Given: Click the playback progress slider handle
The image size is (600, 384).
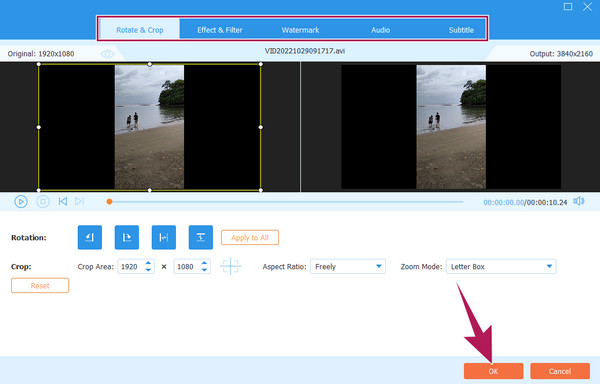Looking at the screenshot, I should [109, 202].
